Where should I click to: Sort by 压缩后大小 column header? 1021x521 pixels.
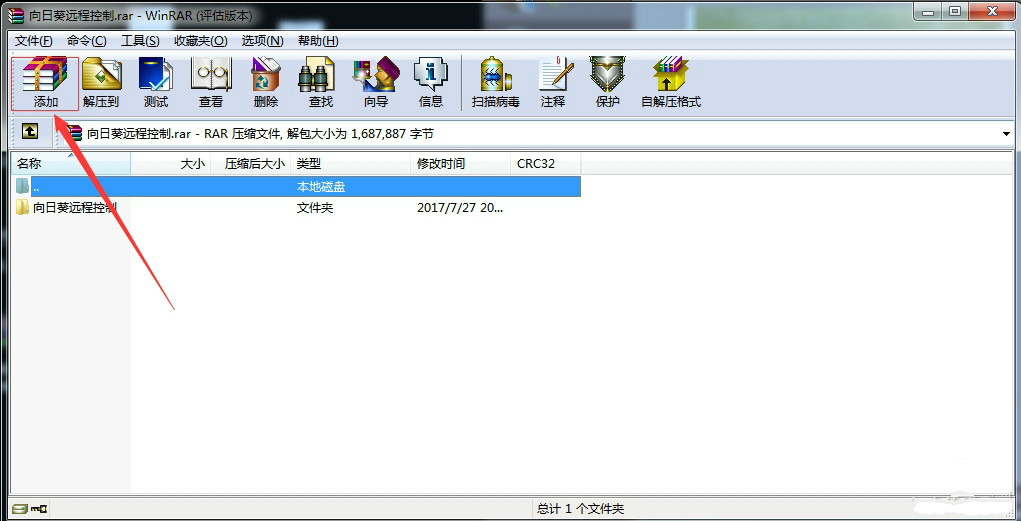250,163
